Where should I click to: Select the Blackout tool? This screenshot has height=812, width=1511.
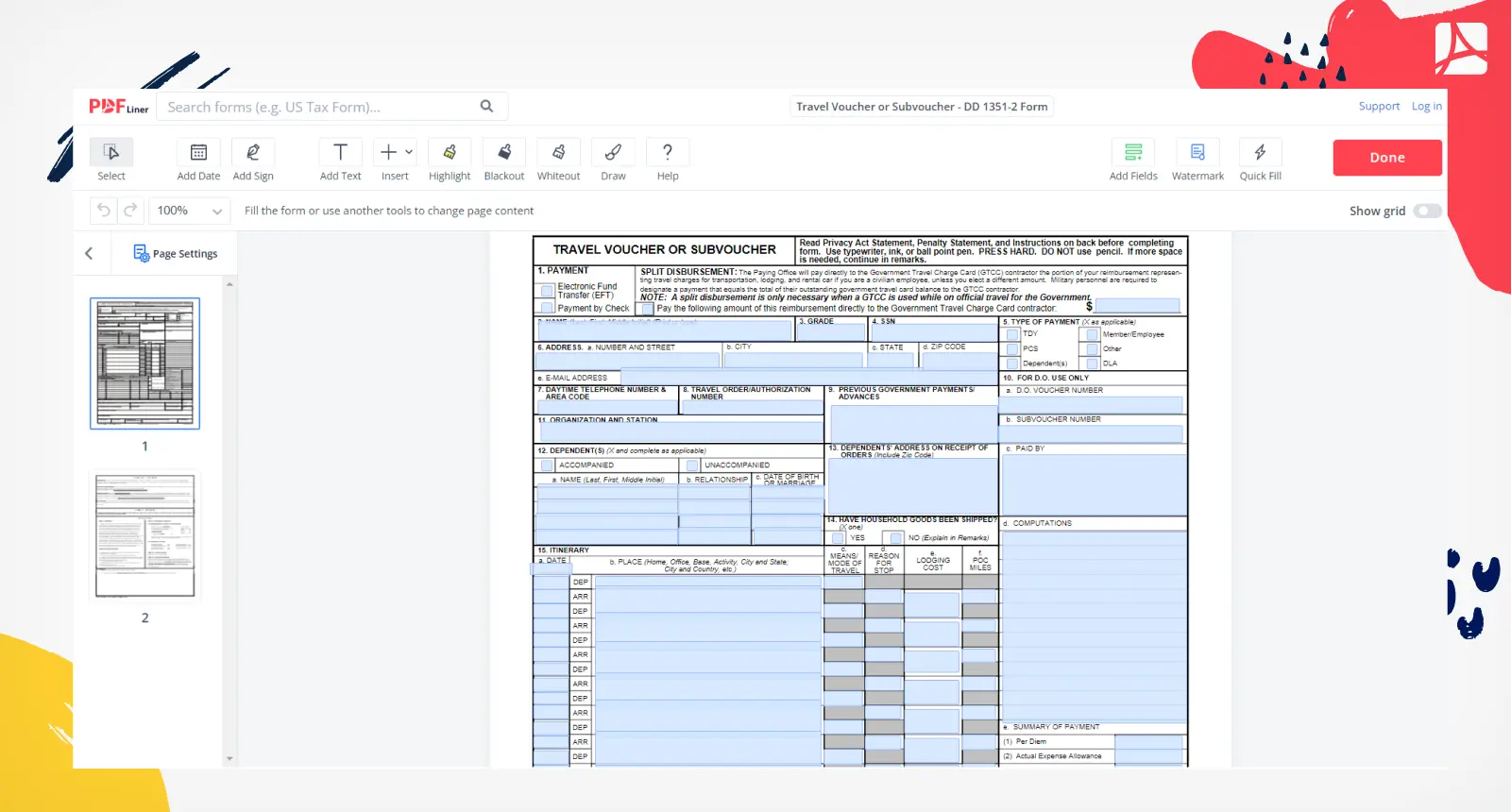[x=504, y=153]
